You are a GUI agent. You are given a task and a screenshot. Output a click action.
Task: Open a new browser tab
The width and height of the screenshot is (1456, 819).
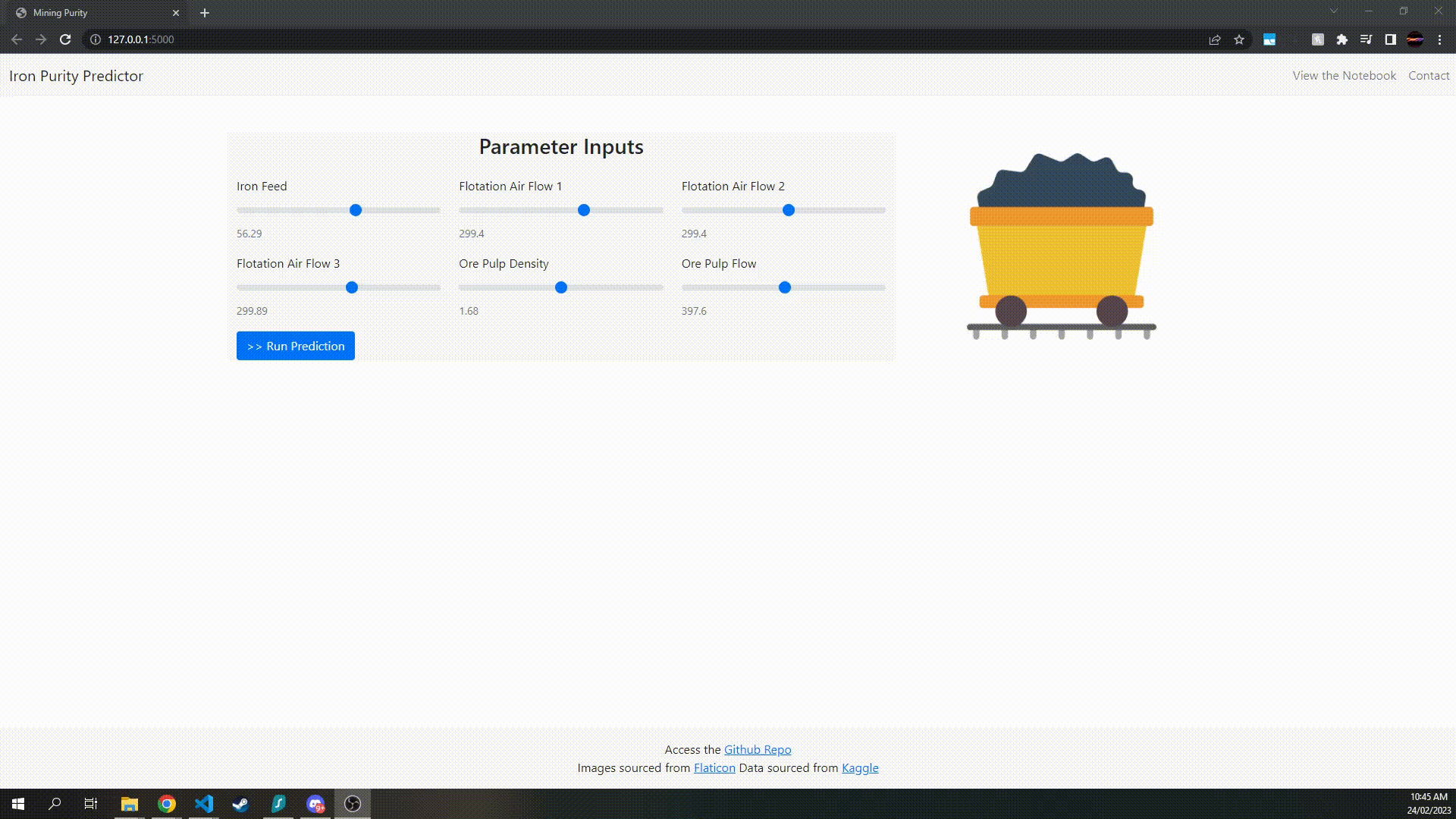click(204, 13)
